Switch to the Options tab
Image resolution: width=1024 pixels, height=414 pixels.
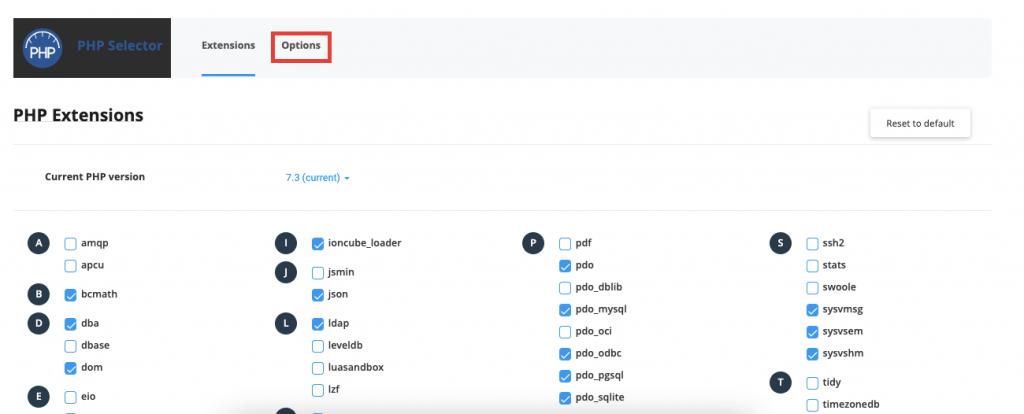tap(301, 46)
